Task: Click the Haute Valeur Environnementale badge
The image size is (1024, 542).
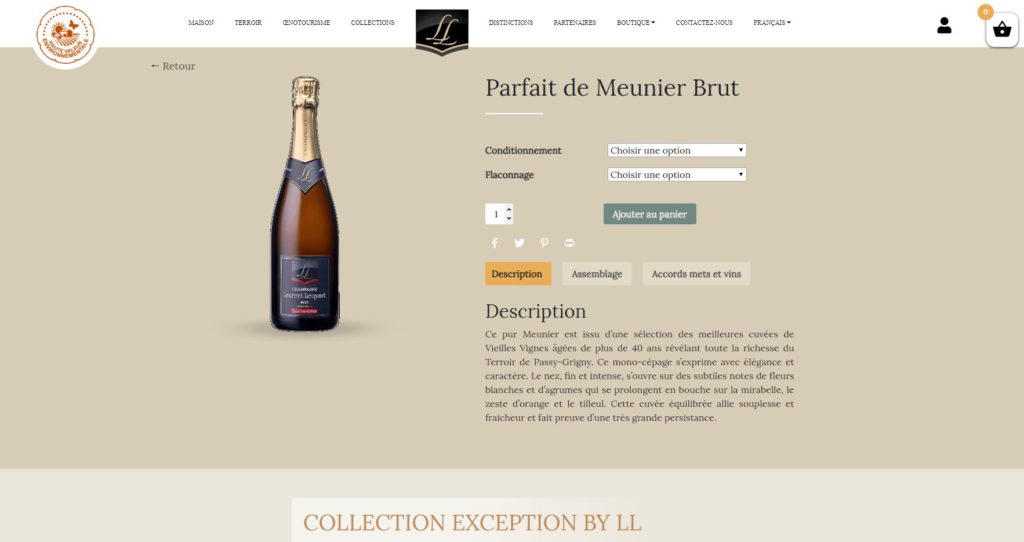Action: point(65,35)
